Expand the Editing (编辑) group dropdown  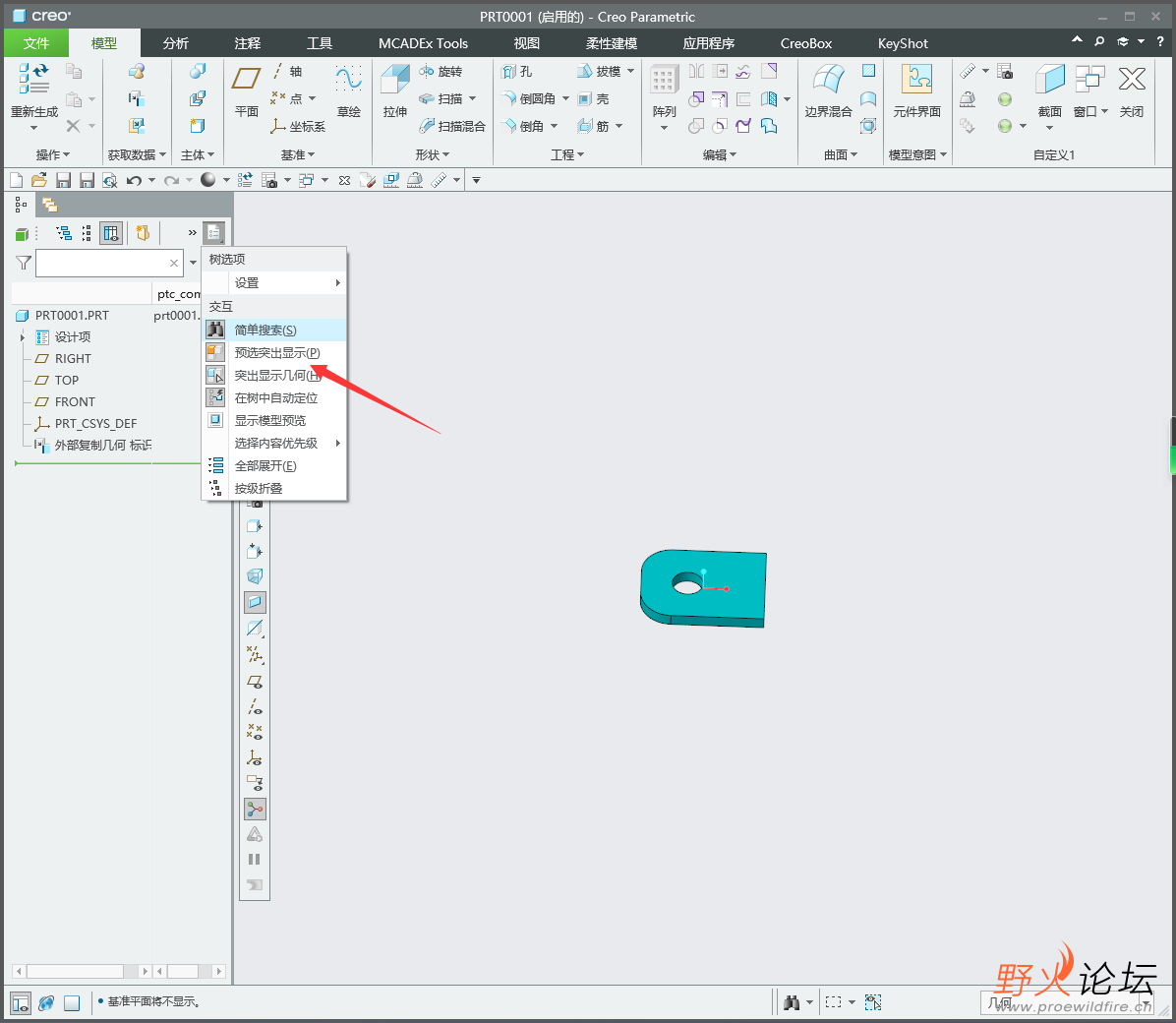tap(719, 154)
